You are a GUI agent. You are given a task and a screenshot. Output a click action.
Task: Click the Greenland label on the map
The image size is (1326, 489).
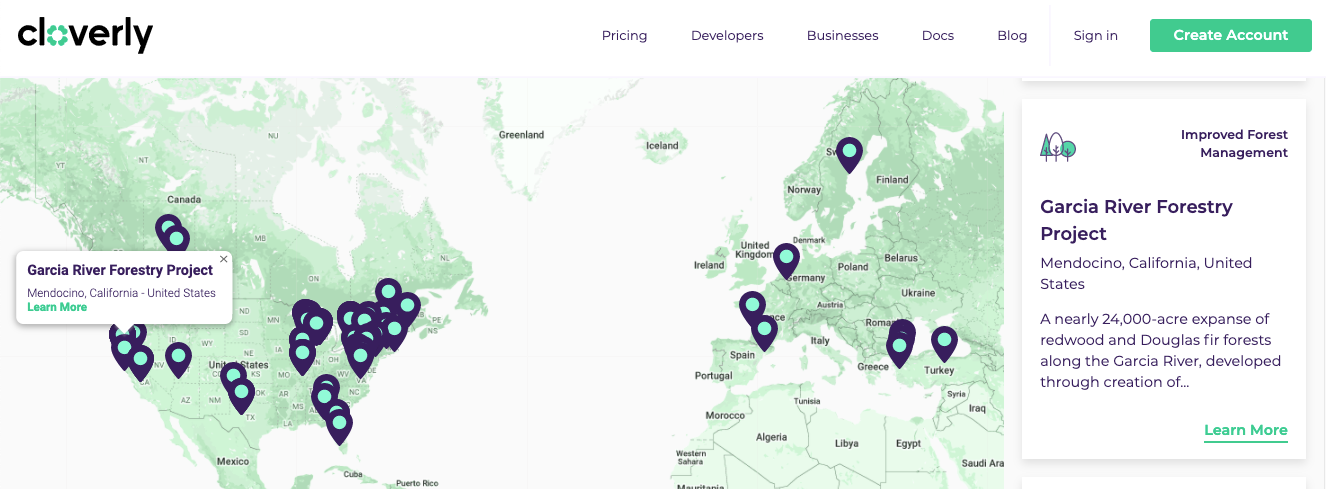pyautogui.click(x=521, y=135)
